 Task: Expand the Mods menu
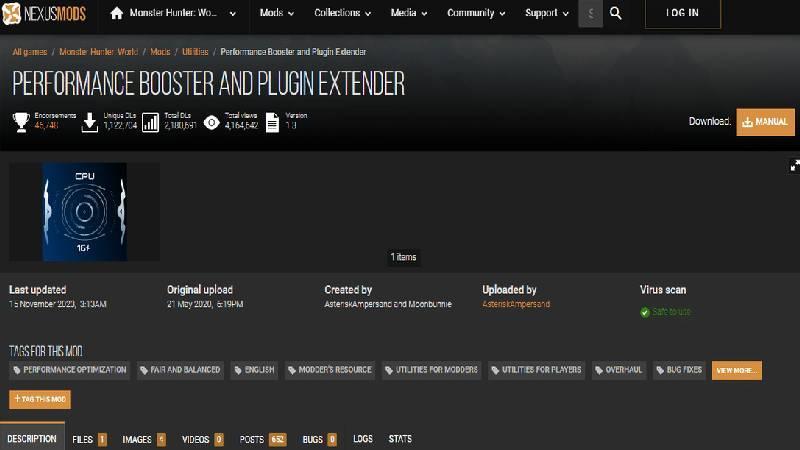(277, 13)
